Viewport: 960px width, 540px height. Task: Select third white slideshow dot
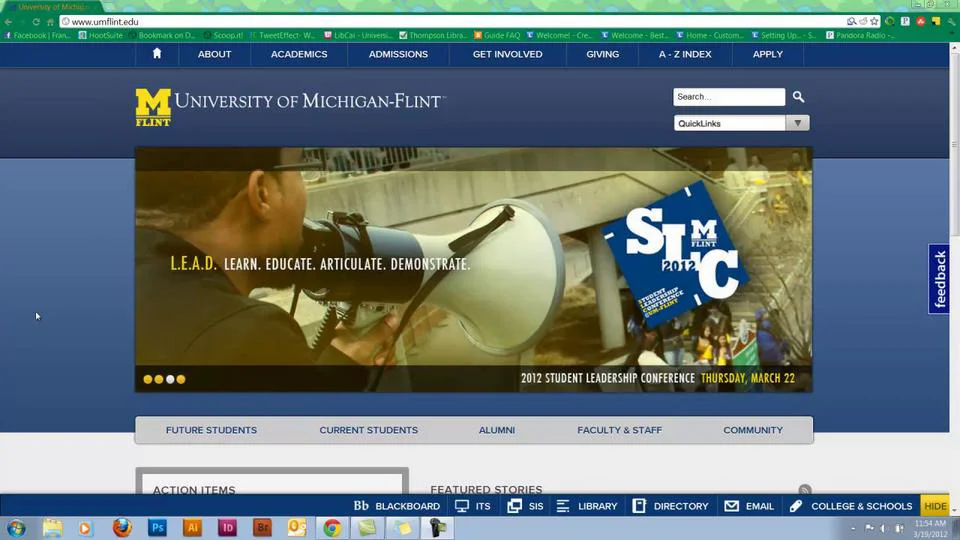click(x=170, y=379)
